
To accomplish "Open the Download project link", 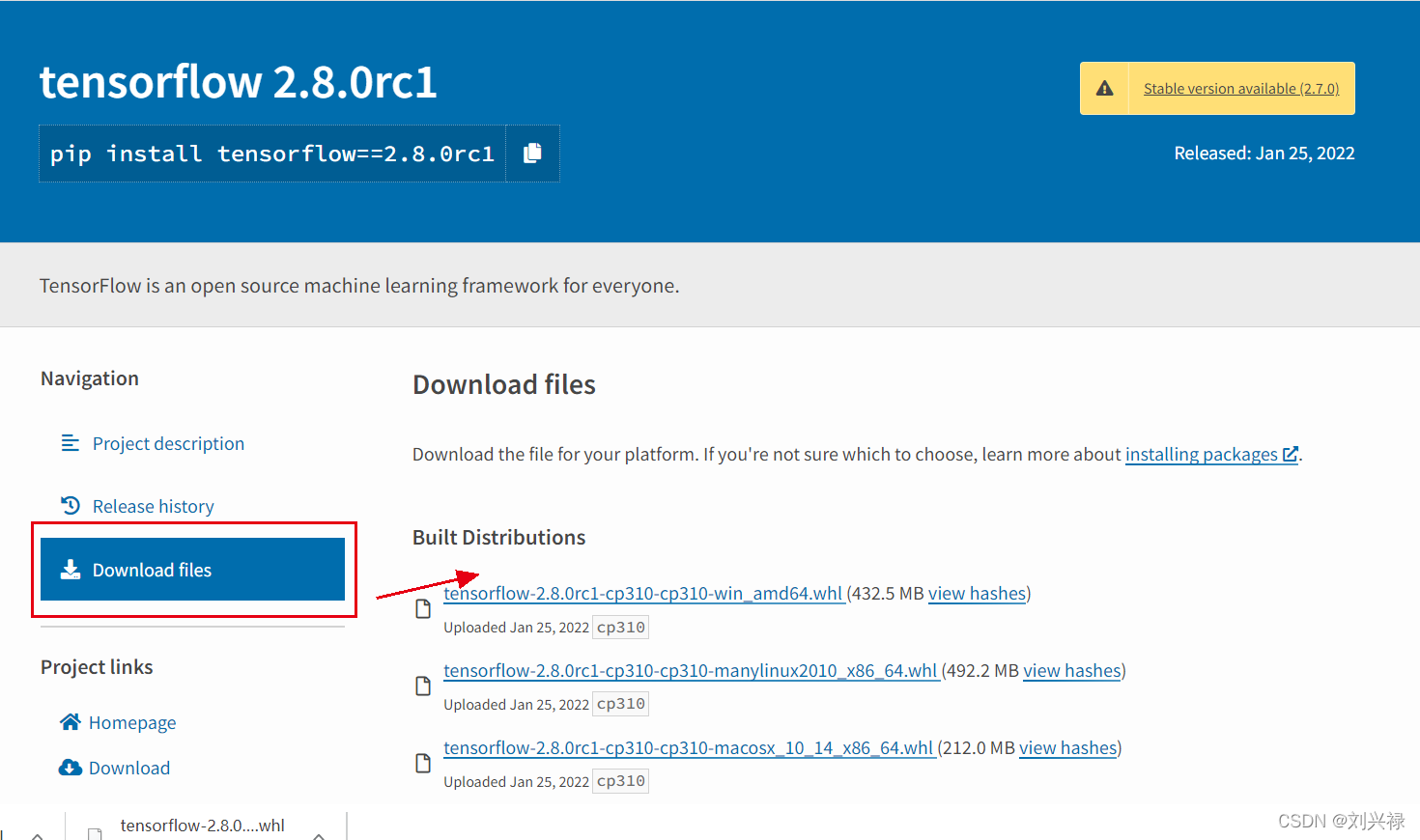I will (129, 768).
